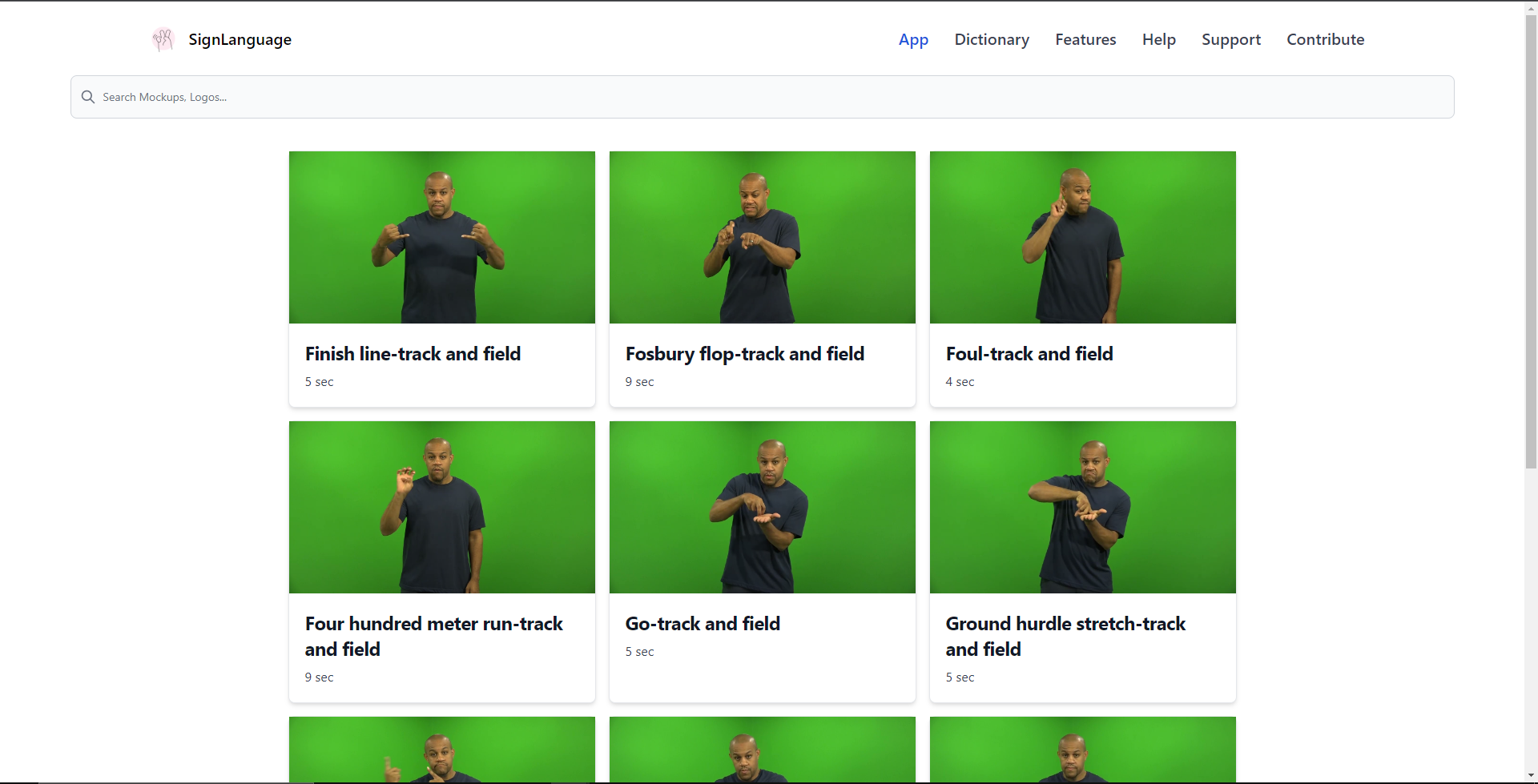This screenshot has width=1538, height=784.
Task: Open the Go-track and field video thumbnail
Action: (763, 507)
